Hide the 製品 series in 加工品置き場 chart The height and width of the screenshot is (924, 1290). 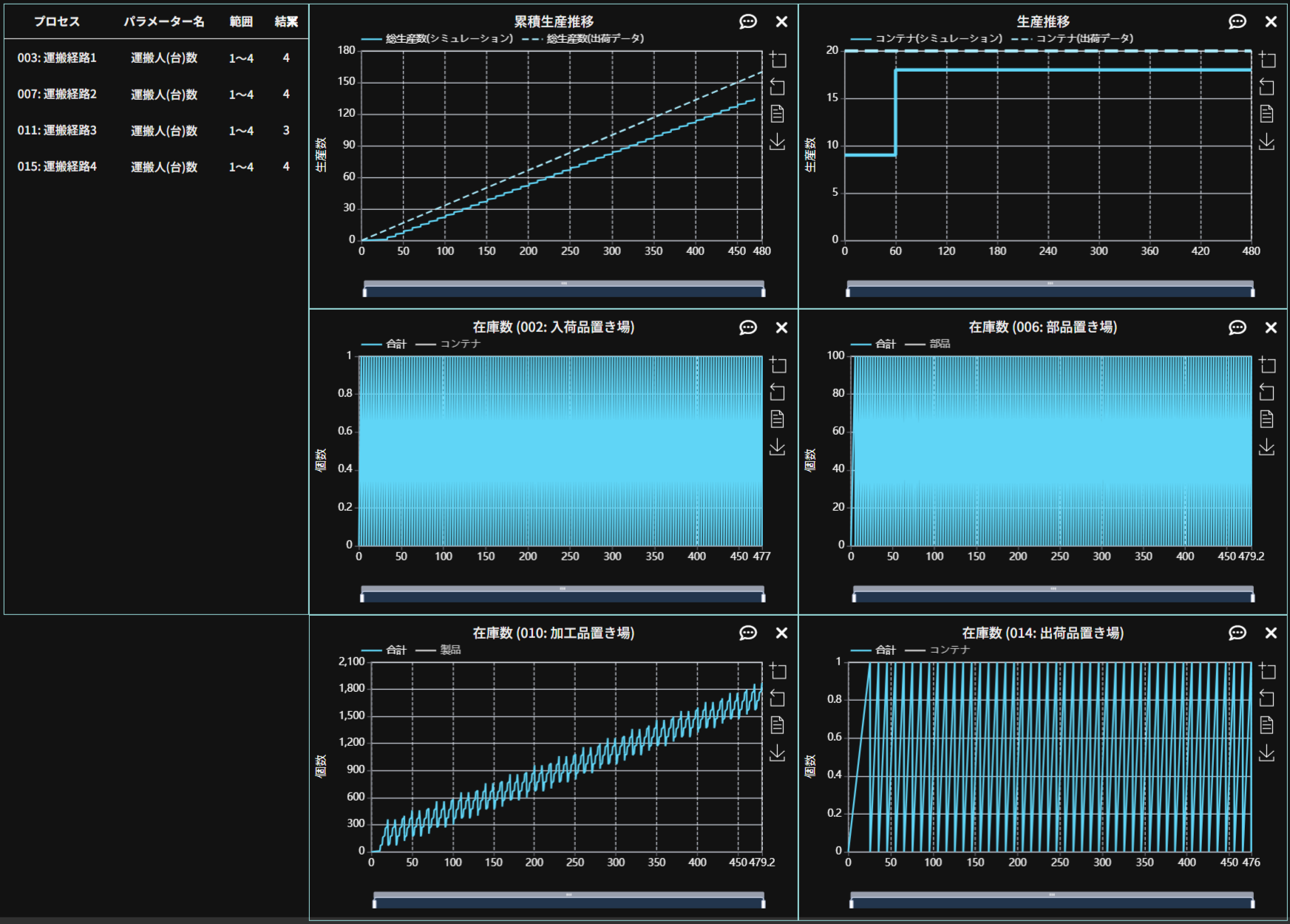pos(439,650)
